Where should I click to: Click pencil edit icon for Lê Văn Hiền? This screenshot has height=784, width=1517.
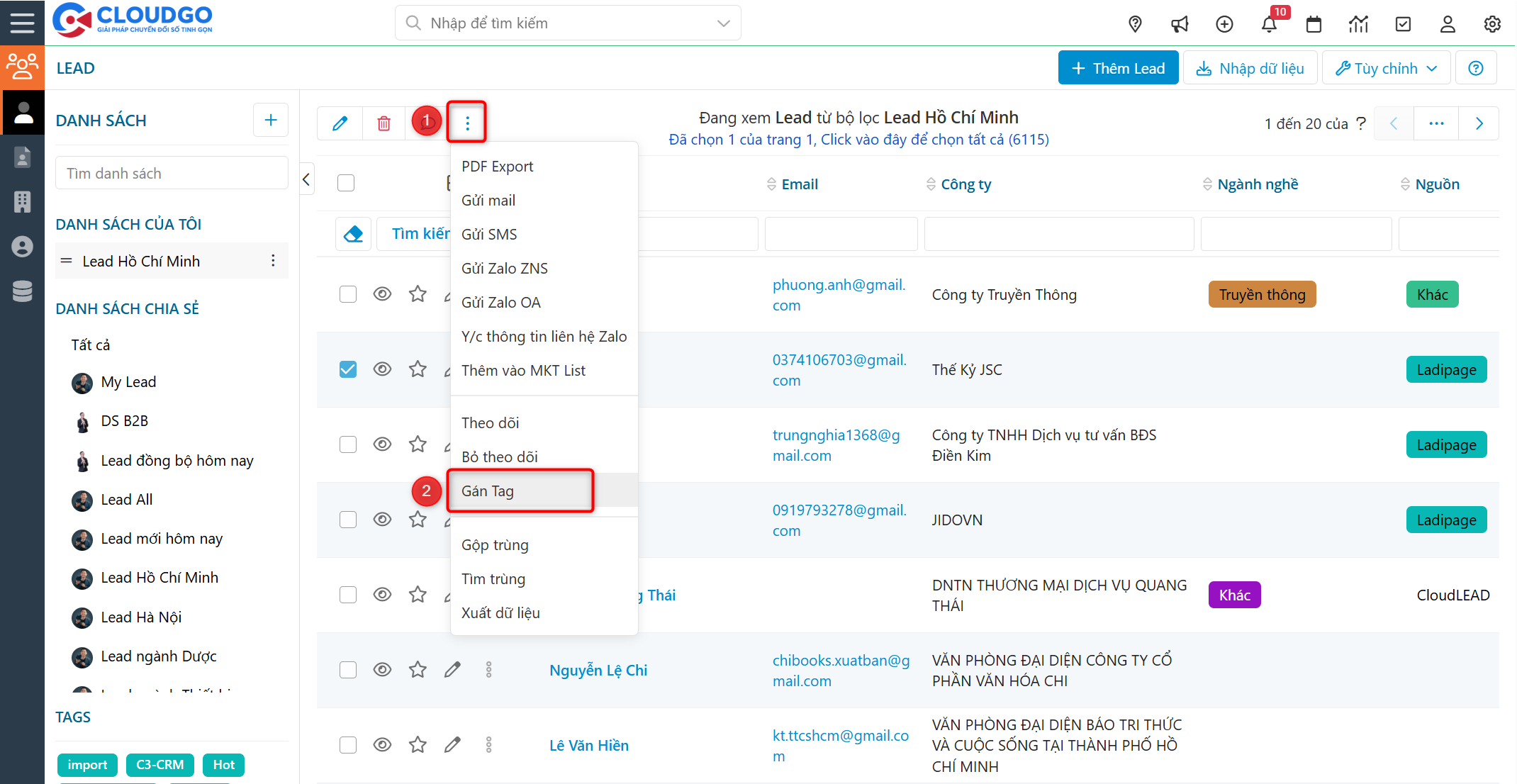[x=452, y=745]
